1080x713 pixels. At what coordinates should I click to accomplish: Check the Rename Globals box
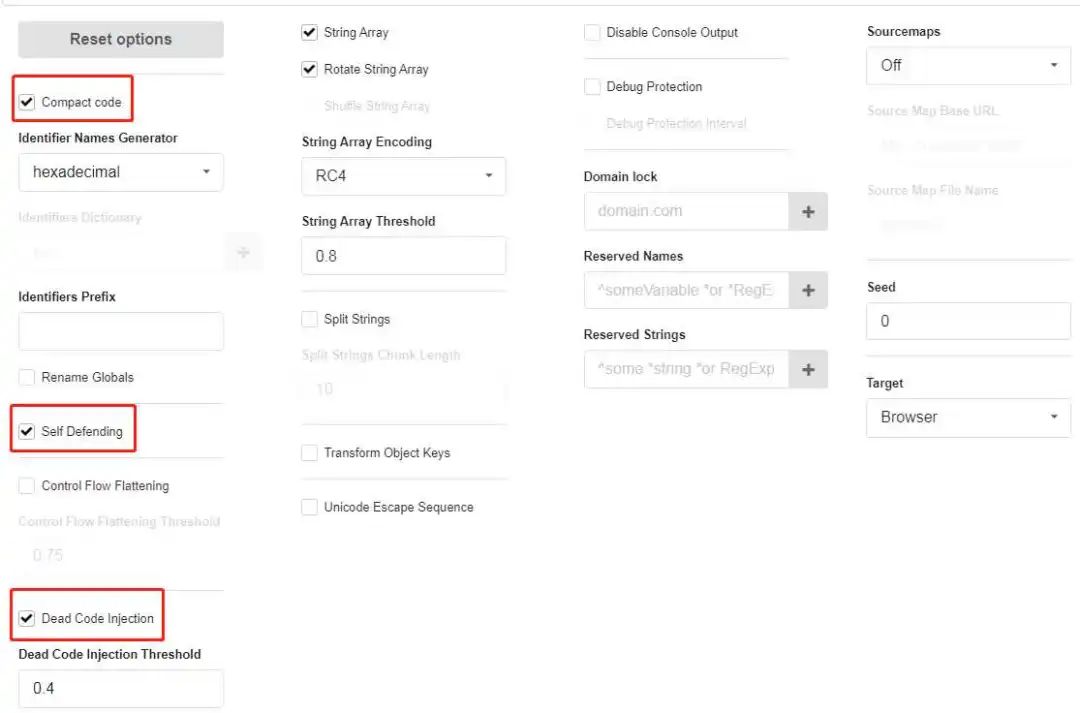(27, 377)
